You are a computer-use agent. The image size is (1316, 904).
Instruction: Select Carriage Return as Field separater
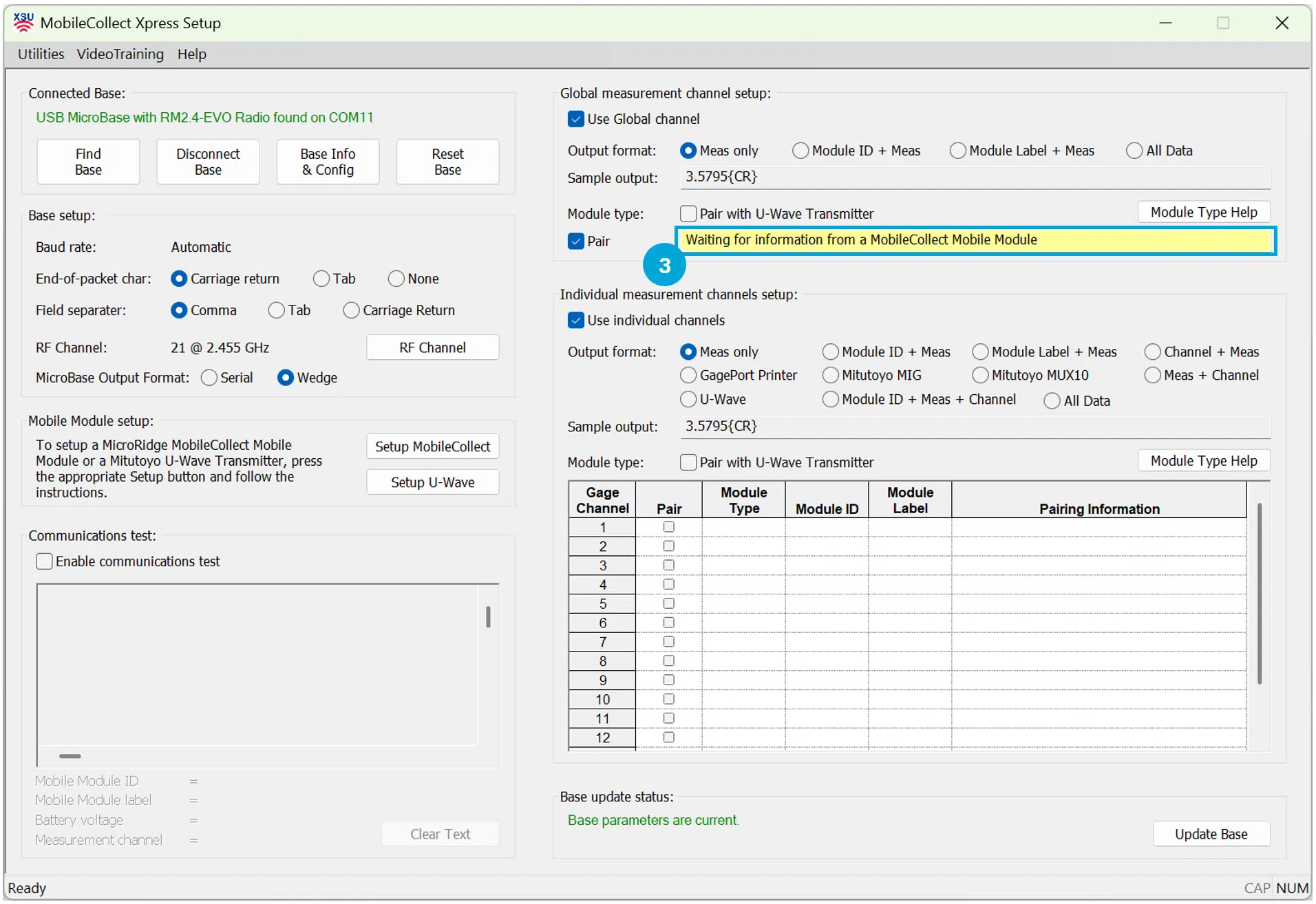click(351, 311)
